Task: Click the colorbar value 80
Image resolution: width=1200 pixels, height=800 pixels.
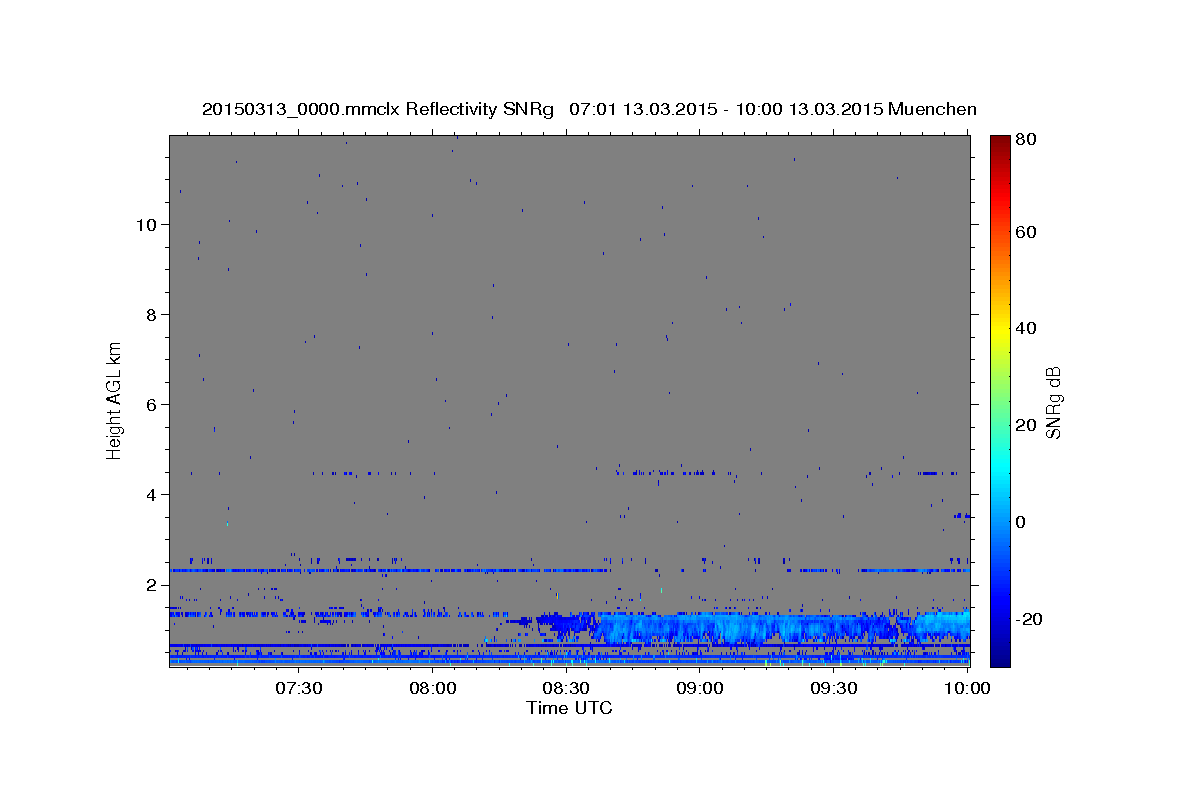Action: point(1025,139)
